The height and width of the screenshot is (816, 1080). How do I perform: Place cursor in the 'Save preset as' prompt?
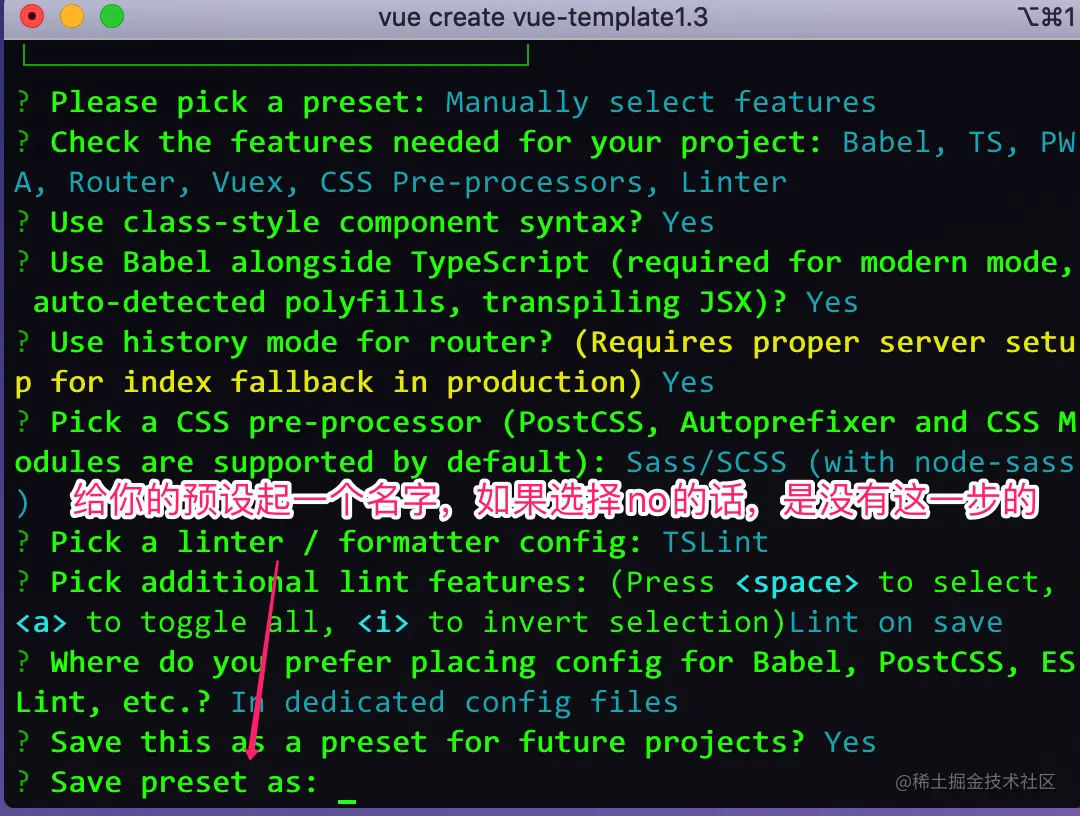coord(347,783)
